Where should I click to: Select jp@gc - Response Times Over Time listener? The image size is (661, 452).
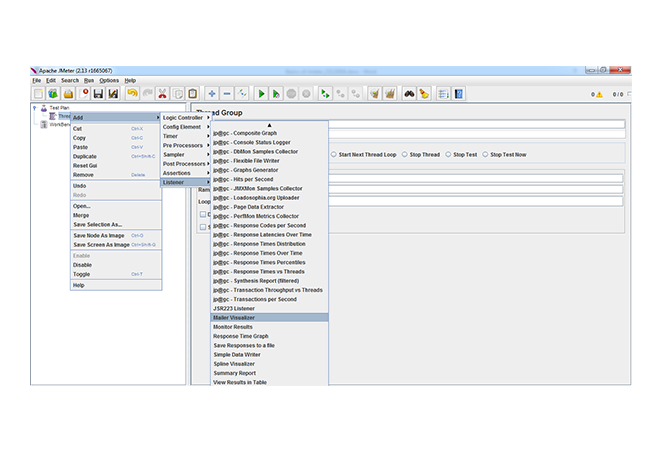(269, 253)
